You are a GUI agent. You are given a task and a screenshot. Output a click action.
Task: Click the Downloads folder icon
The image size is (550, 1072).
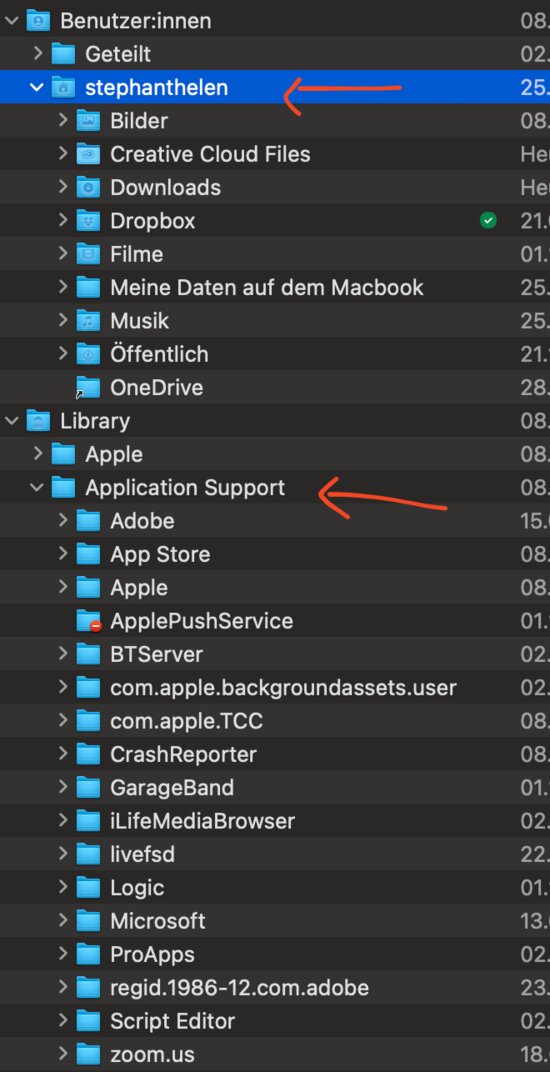[x=88, y=187]
